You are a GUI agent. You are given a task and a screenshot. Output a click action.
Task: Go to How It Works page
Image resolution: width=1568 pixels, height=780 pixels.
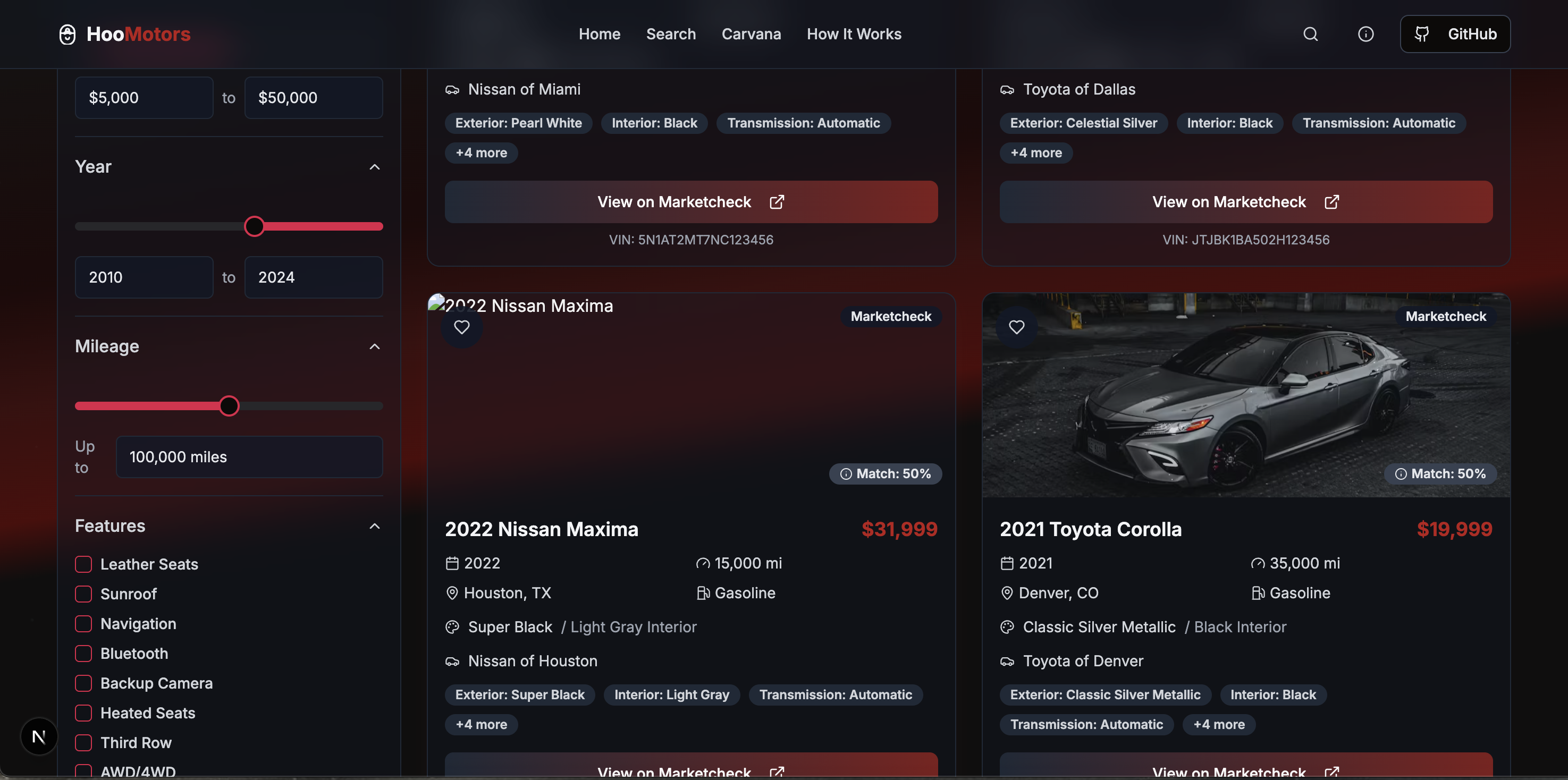click(854, 34)
